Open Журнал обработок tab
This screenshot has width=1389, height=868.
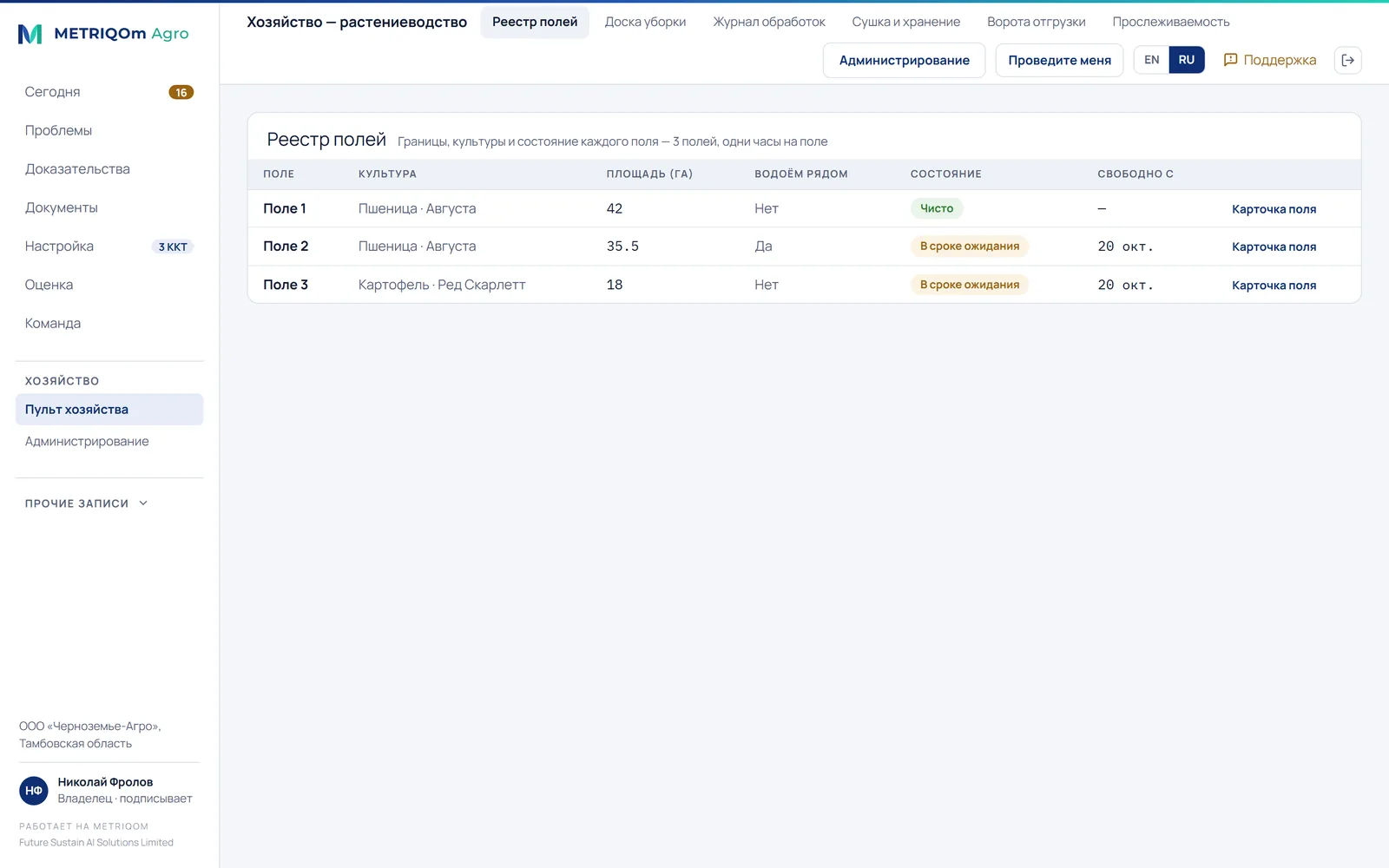769,22
